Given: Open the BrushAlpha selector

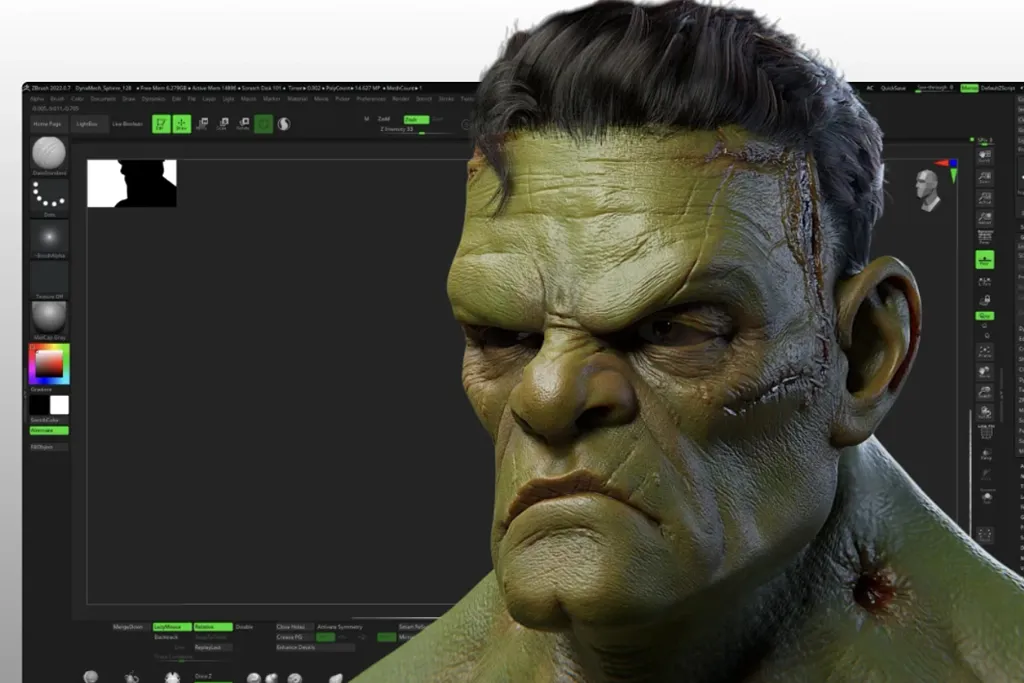Looking at the screenshot, I should [x=49, y=240].
